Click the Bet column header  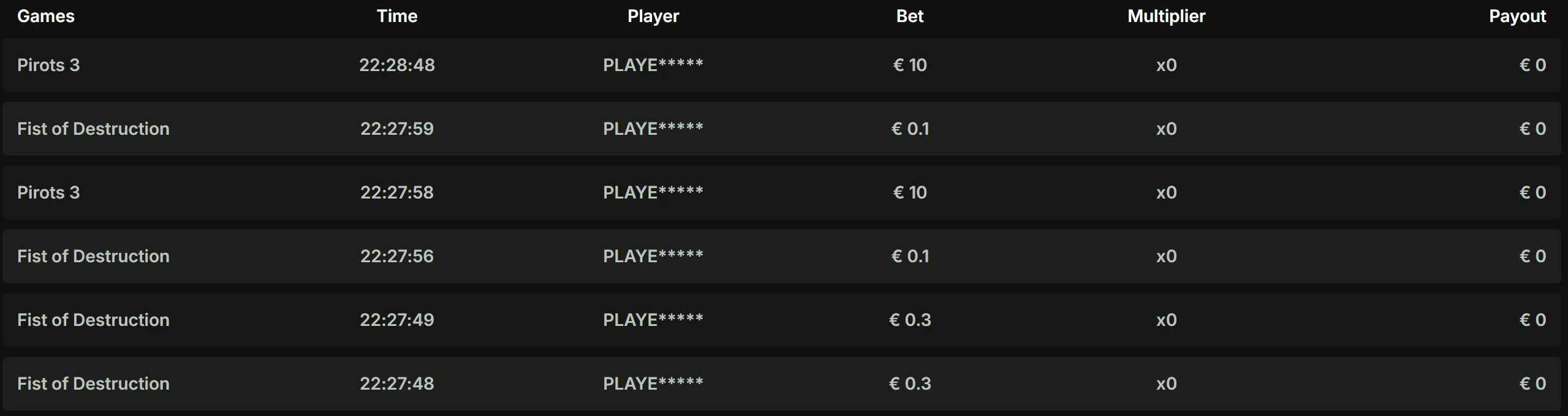point(909,16)
